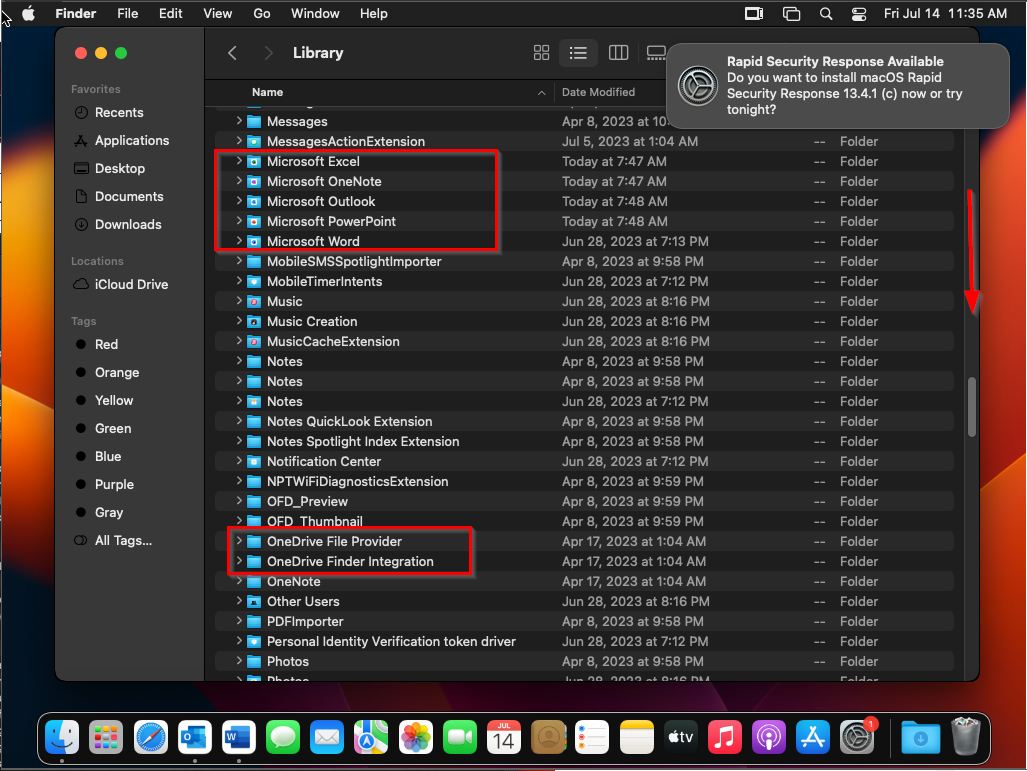Expand the Microsoft Word folder
Viewport: 1027px width, 771px height.
click(239, 241)
